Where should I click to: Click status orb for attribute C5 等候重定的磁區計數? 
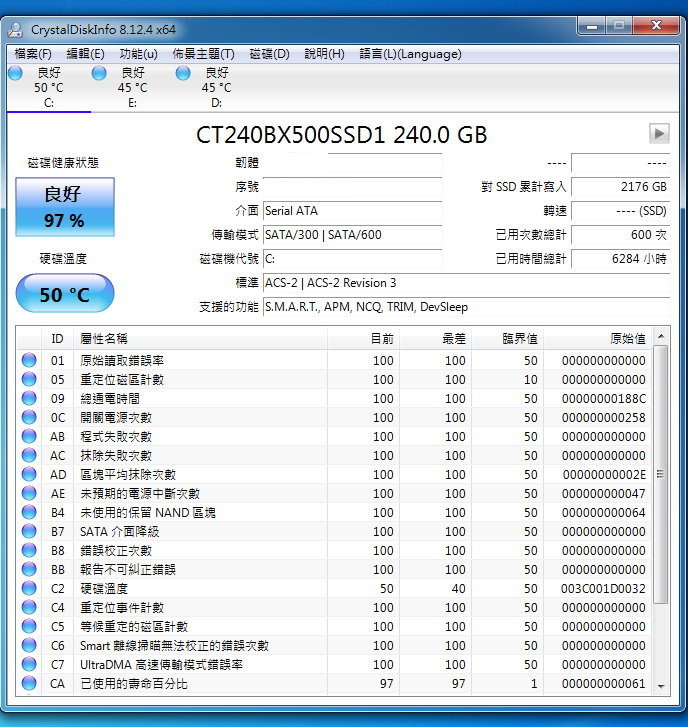29,626
